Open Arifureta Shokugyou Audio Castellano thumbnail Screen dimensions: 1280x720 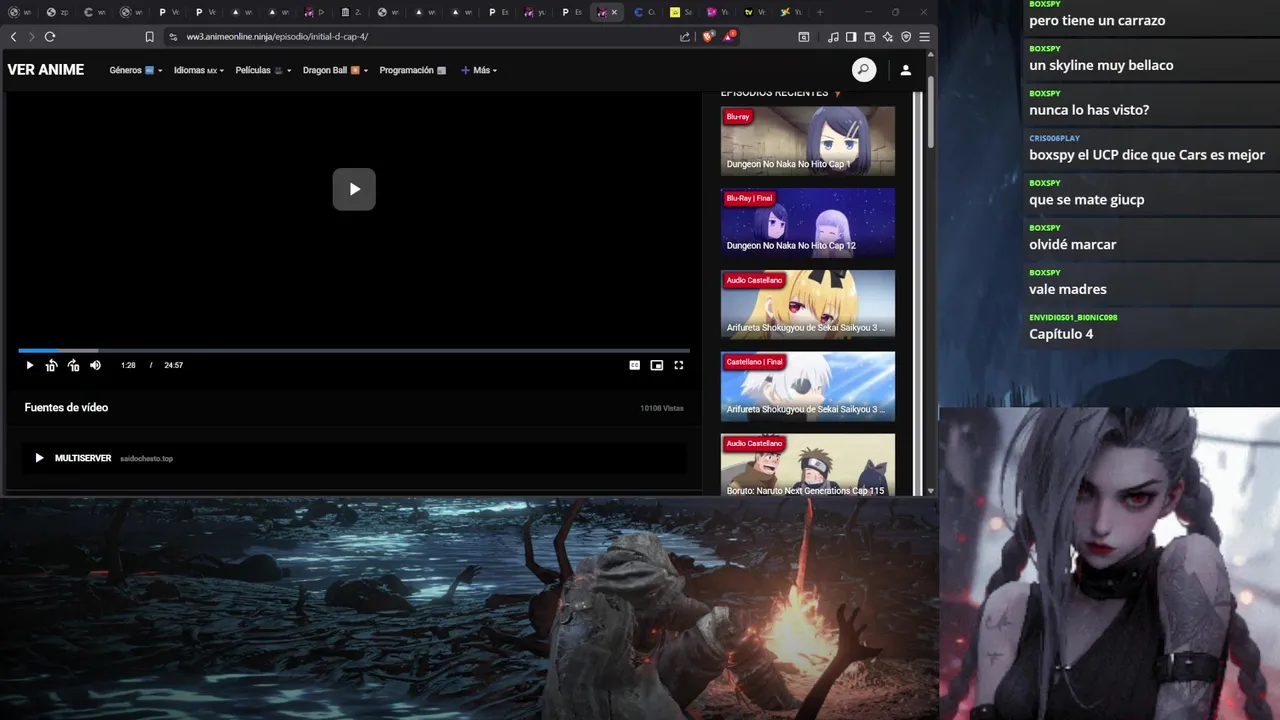(808, 304)
